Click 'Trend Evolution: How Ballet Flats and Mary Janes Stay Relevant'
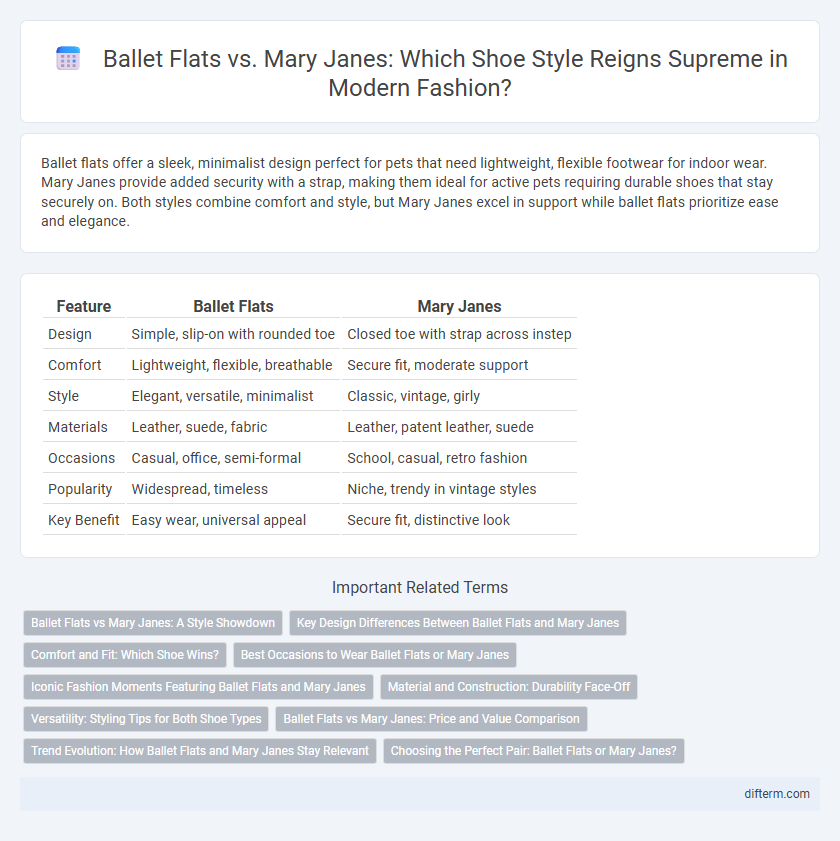 point(200,751)
